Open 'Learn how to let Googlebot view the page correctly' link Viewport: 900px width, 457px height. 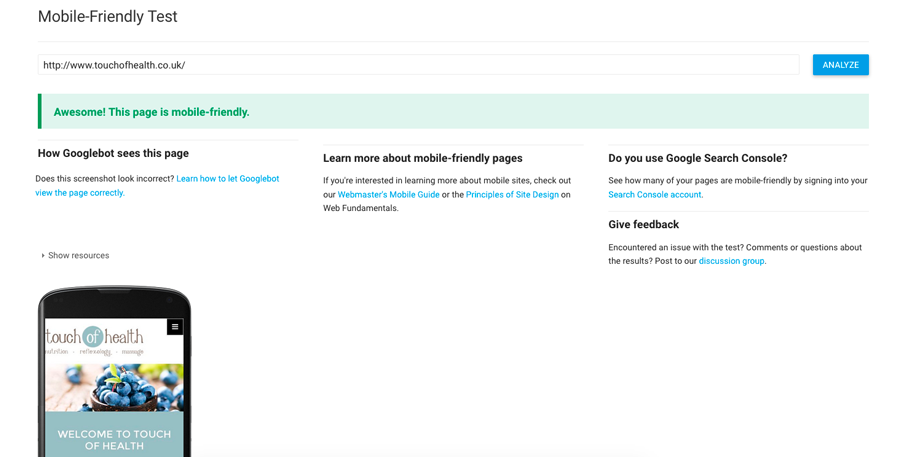tap(157, 185)
